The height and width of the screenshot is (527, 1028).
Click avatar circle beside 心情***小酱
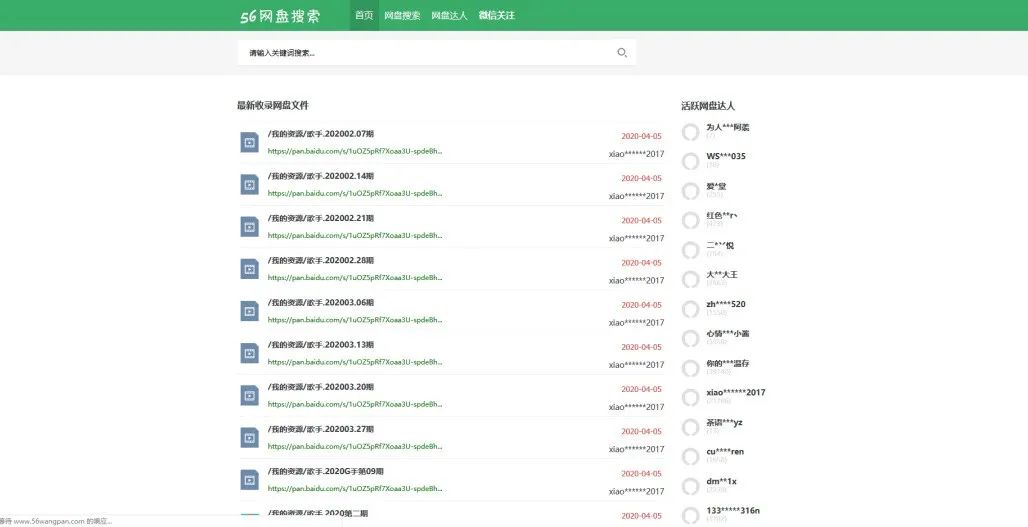(x=690, y=338)
